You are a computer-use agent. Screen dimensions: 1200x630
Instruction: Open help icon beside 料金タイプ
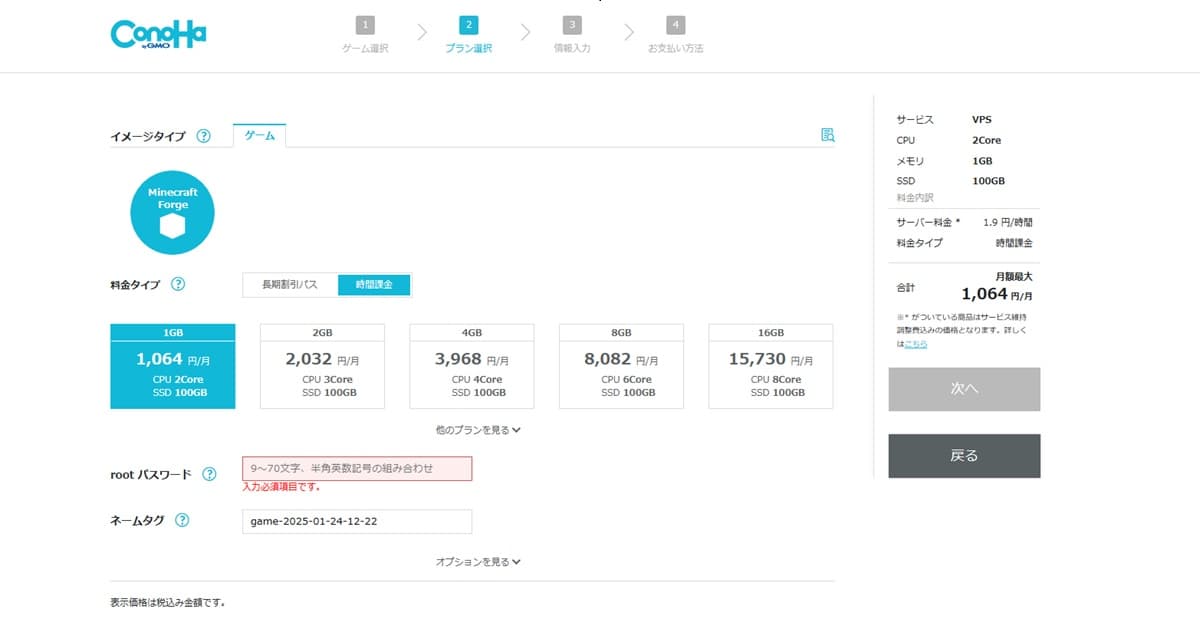[178, 284]
